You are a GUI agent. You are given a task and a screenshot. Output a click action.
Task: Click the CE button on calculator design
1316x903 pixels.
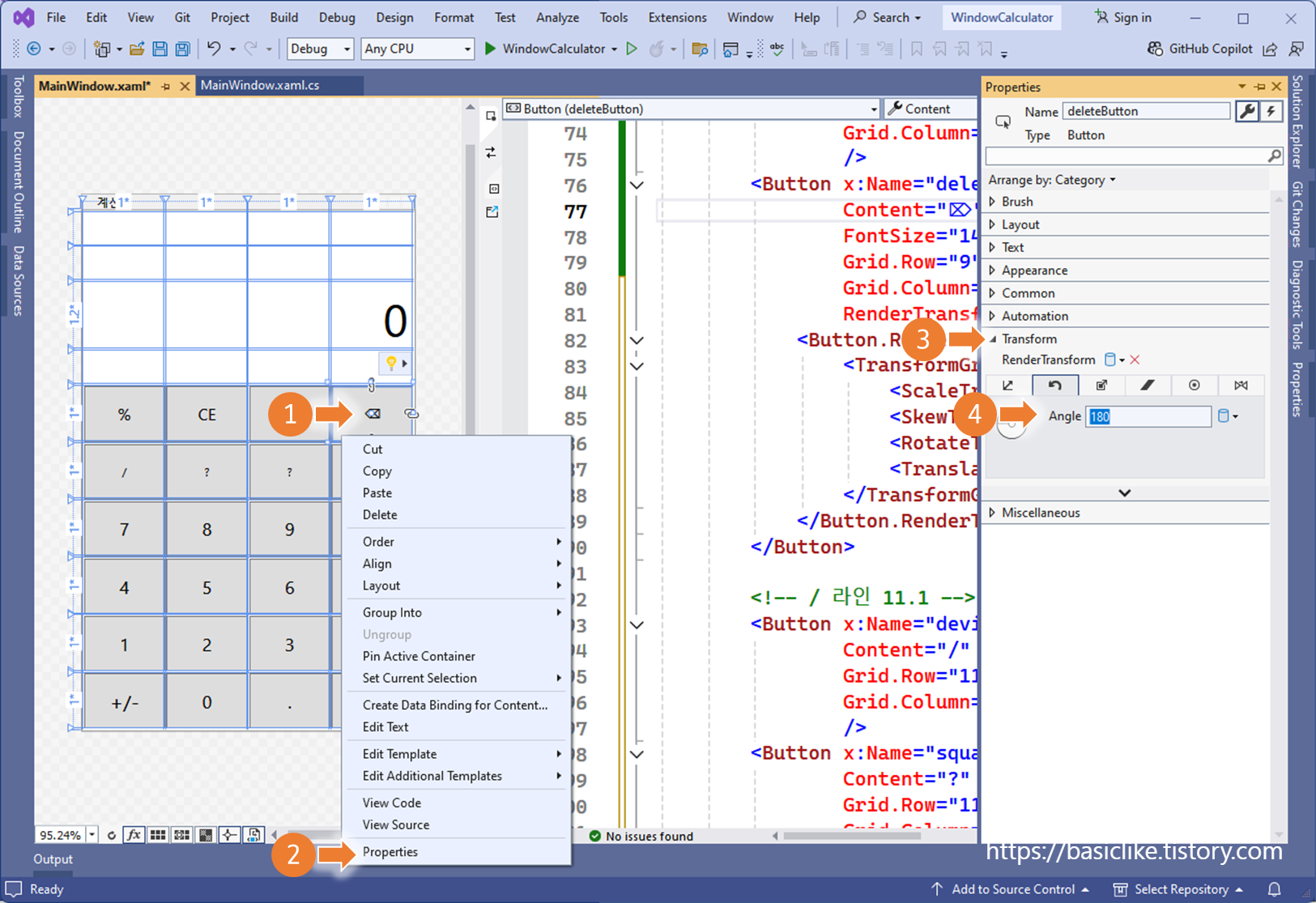pos(207,415)
